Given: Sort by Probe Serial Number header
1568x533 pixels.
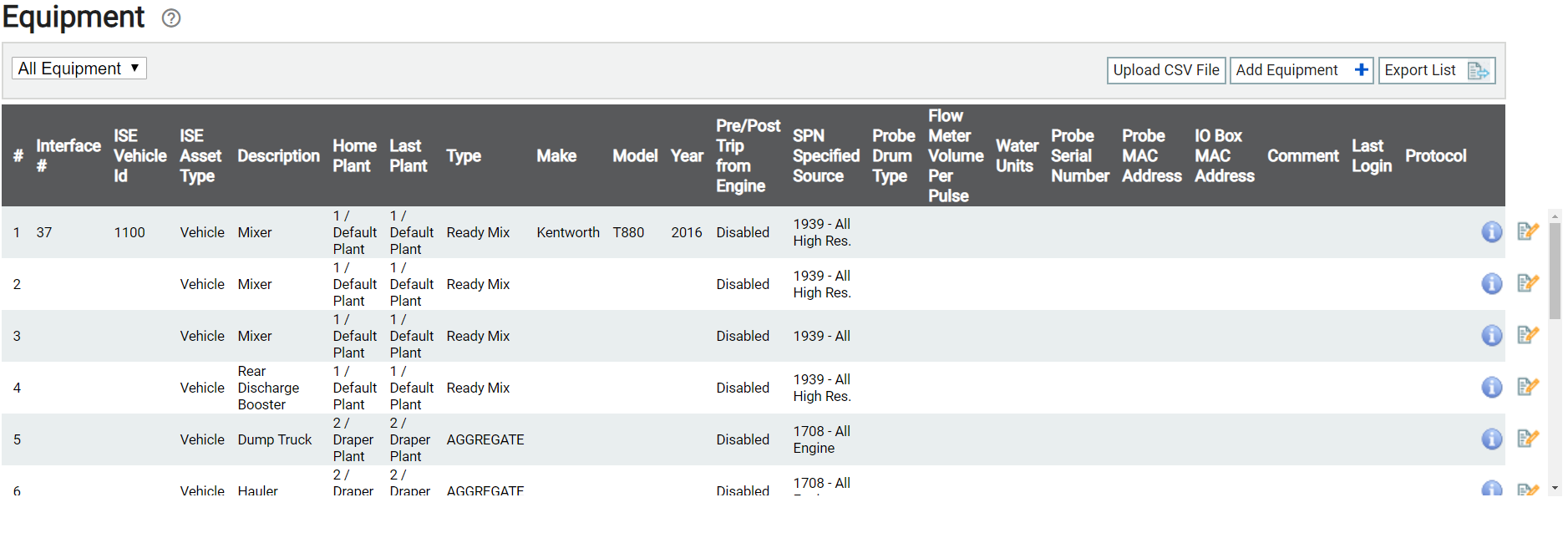Looking at the screenshot, I should tap(1080, 156).
